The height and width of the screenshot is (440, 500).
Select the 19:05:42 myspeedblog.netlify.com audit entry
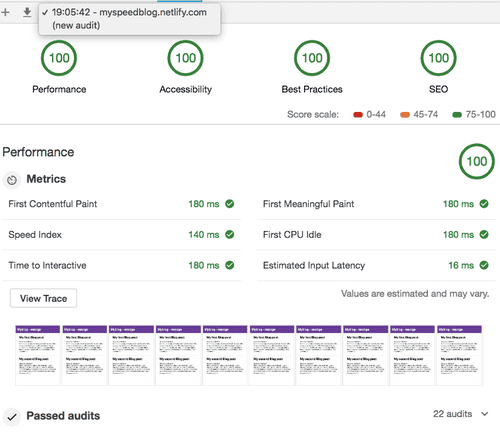[x=129, y=19]
